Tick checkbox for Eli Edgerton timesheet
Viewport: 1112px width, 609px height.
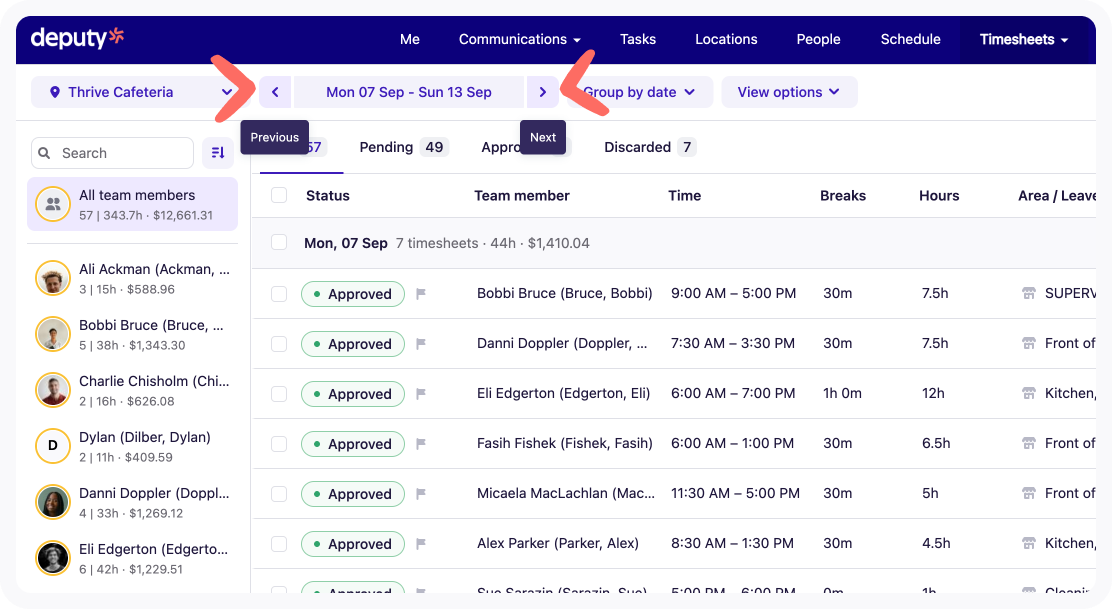point(279,393)
